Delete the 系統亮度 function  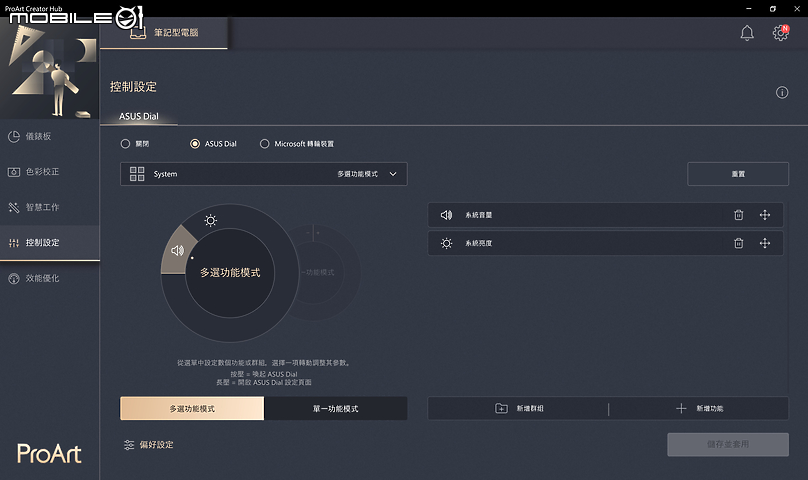tap(738, 243)
